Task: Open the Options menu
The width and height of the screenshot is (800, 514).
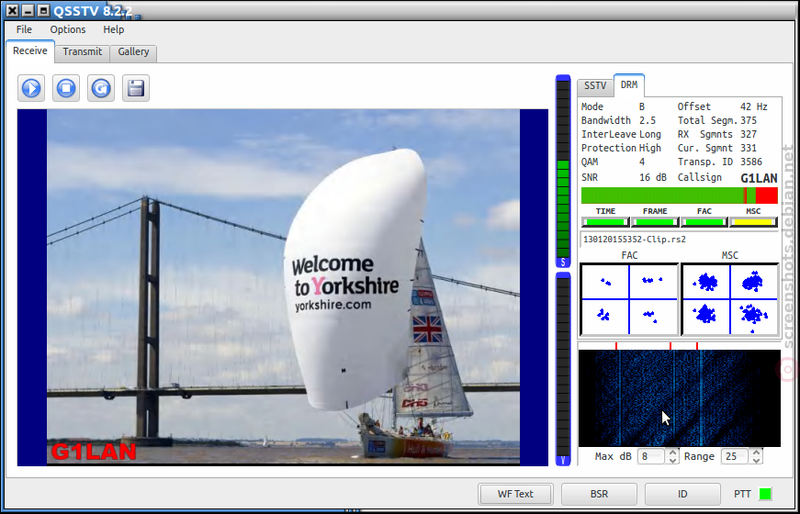Action: [x=68, y=30]
